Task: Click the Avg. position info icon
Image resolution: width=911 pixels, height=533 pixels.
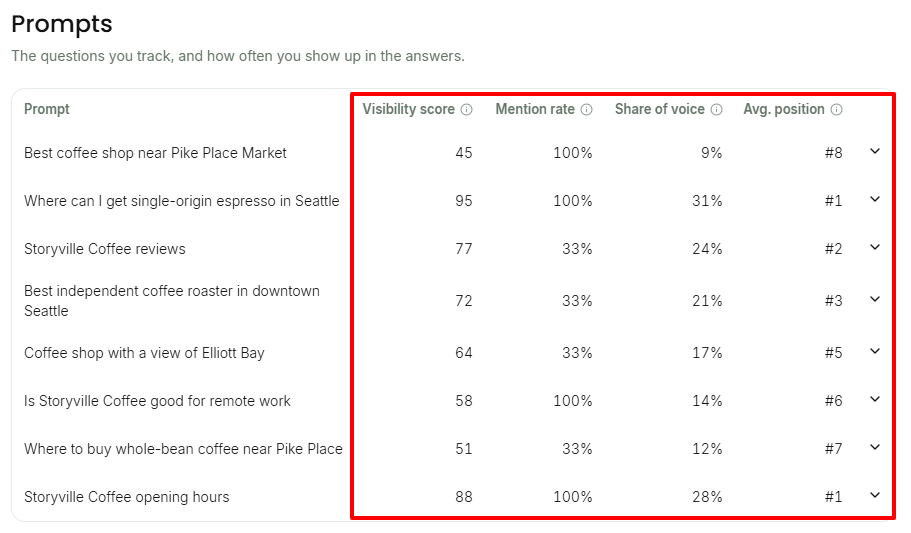Action: click(837, 109)
